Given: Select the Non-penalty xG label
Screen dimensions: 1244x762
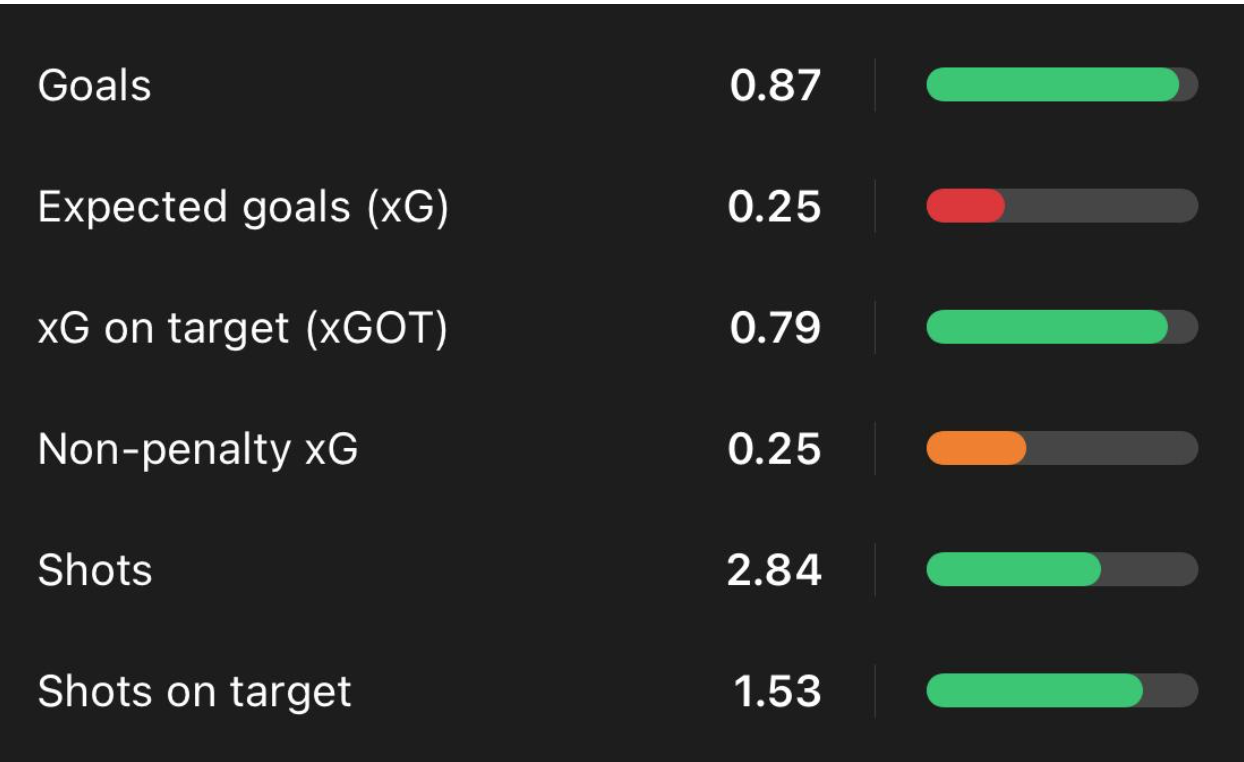Looking at the screenshot, I should (198, 449).
